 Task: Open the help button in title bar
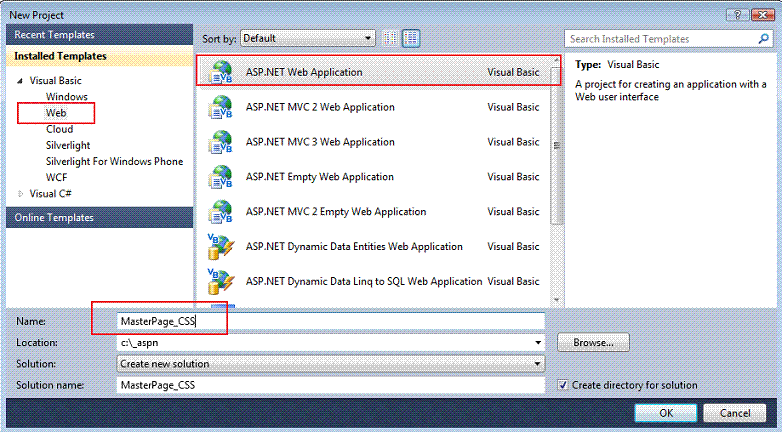coord(738,15)
